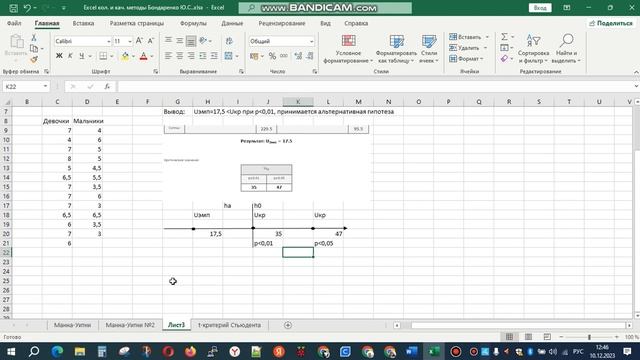Open Сортировка и фильтр menu
The height and width of the screenshot is (360, 640).
click(533, 49)
